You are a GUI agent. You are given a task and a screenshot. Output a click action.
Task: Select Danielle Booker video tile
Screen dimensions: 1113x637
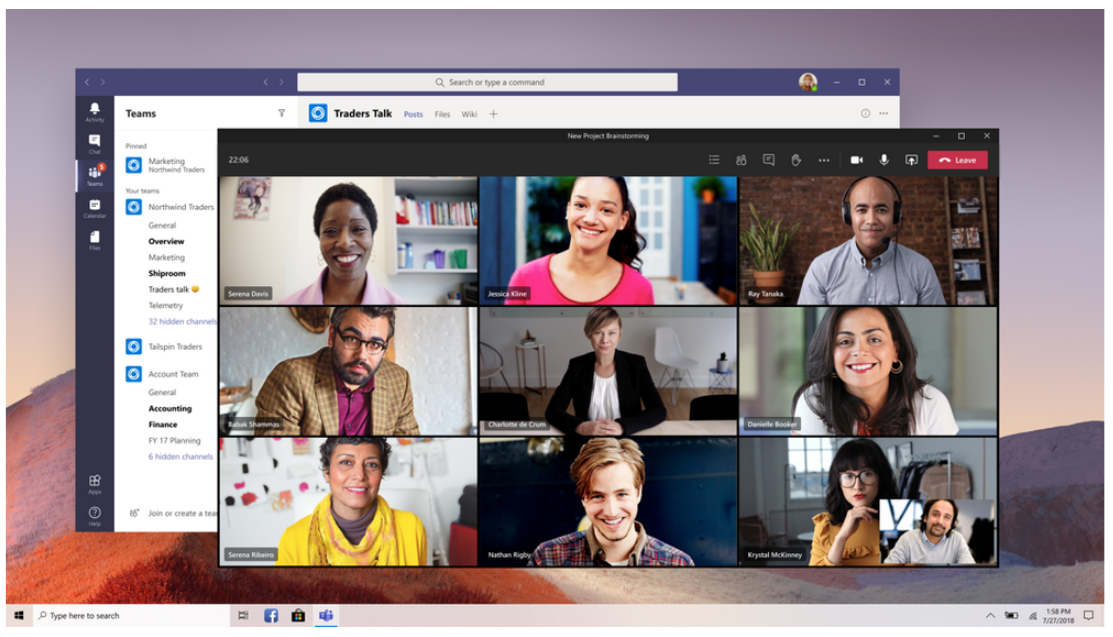[x=868, y=371]
